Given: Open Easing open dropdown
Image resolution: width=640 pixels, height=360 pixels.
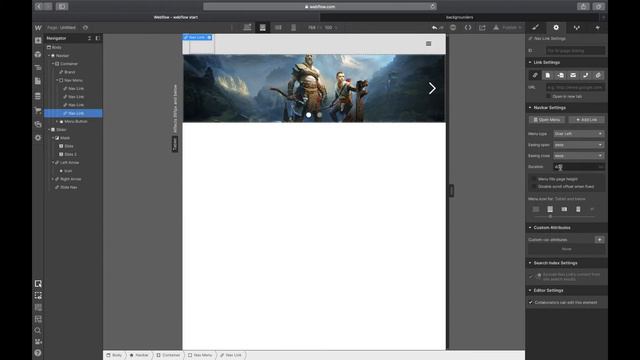Looking at the screenshot, I should 579,145.
